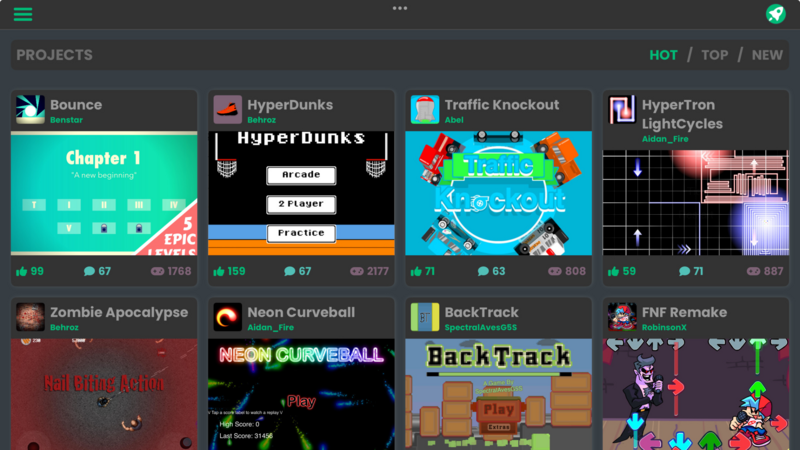View author Behroz under Zombie Apocalypse
The image size is (800, 450).
(64, 328)
